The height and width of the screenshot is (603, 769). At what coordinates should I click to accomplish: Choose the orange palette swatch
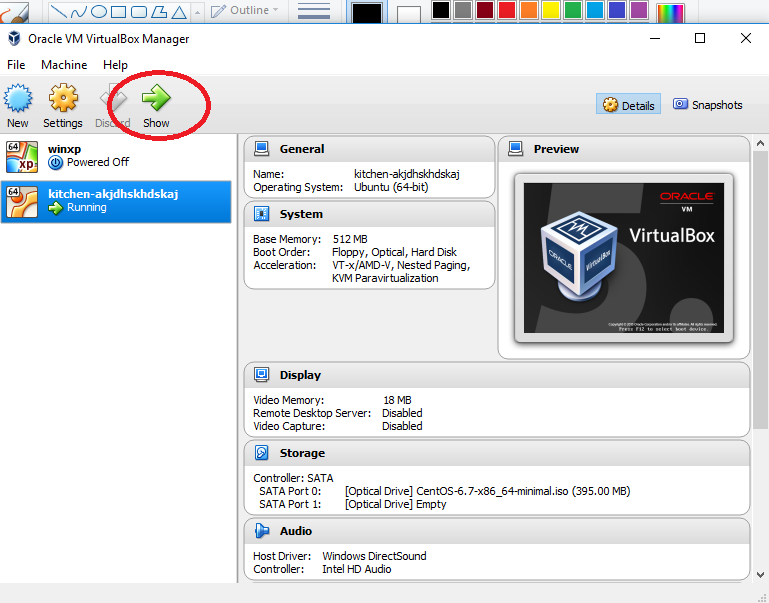(529, 10)
